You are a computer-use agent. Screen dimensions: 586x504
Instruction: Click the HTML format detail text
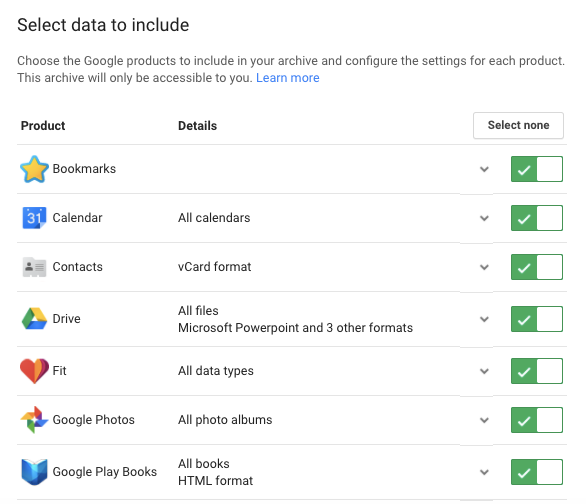(215, 480)
